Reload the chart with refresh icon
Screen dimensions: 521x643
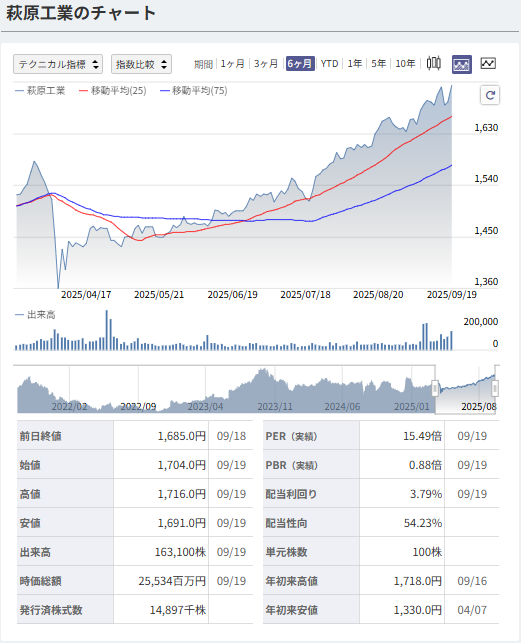pos(490,95)
